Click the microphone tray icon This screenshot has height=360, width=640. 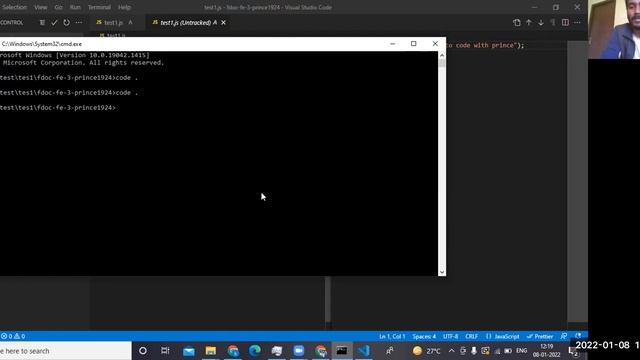pos(474,351)
